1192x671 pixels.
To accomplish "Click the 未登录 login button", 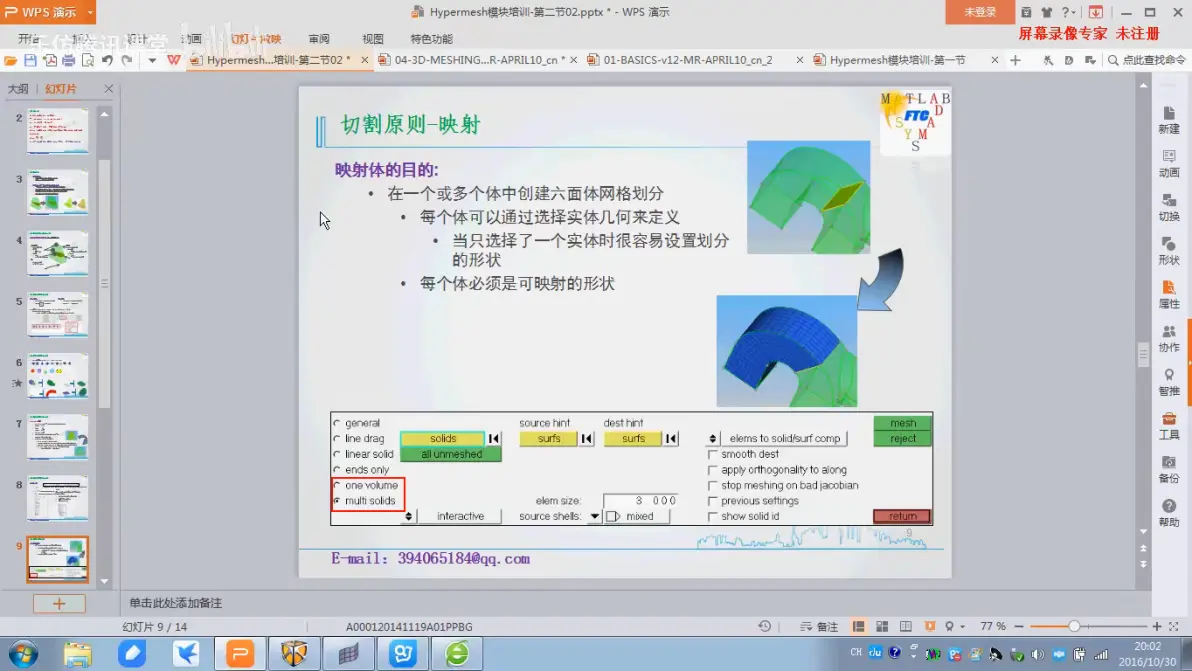I will [x=980, y=12].
